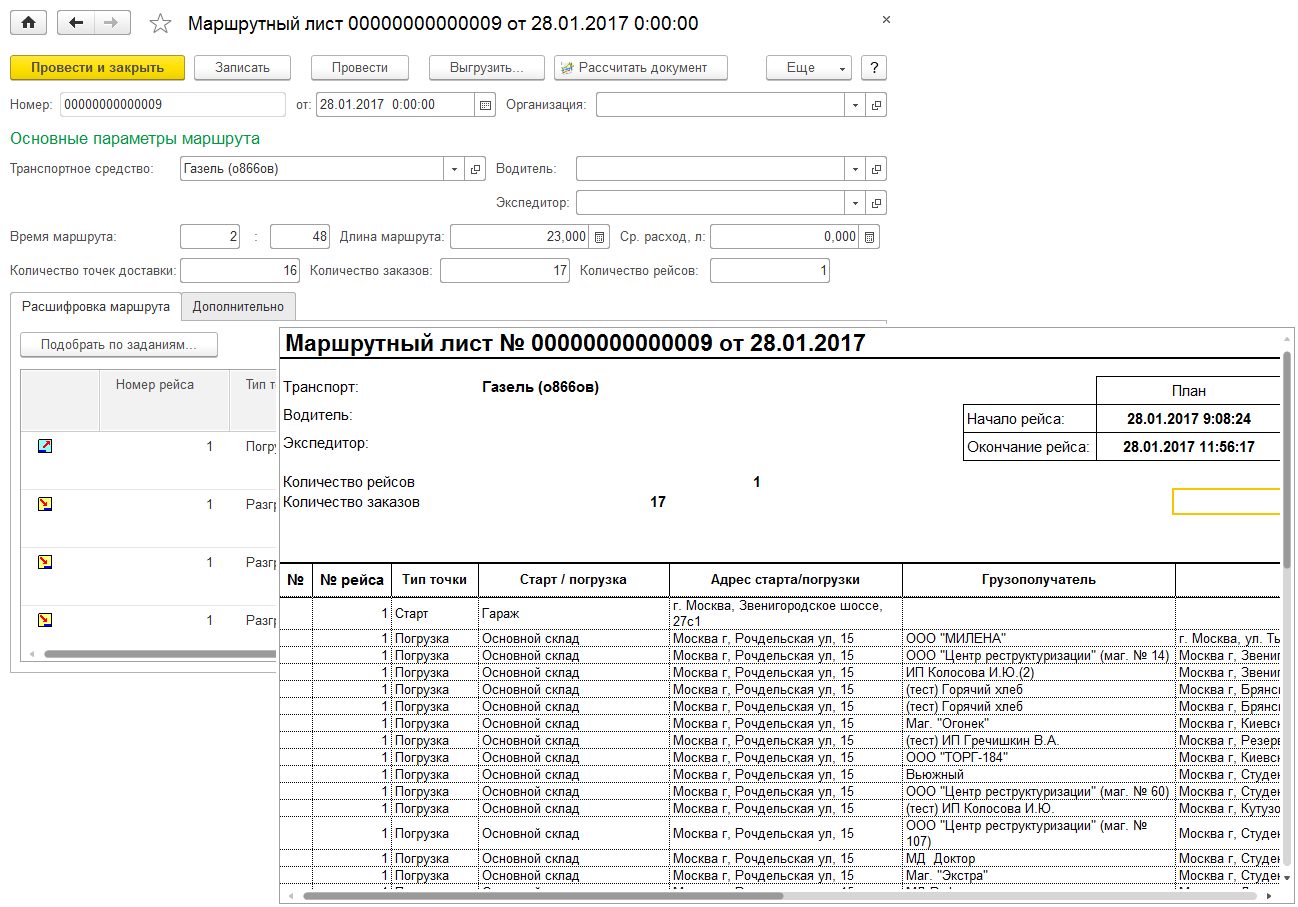Click Окончание рейса time value
The image size is (1298, 907).
click(x=1189, y=447)
